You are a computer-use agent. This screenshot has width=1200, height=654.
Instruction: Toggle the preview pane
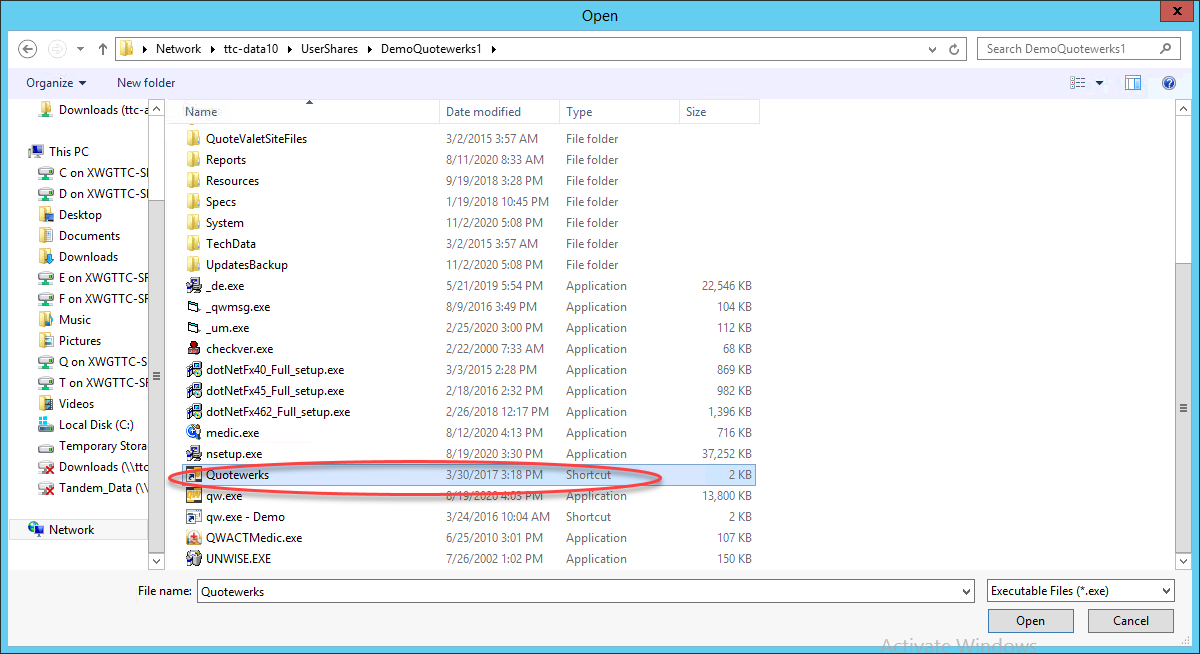(1133, 83)
